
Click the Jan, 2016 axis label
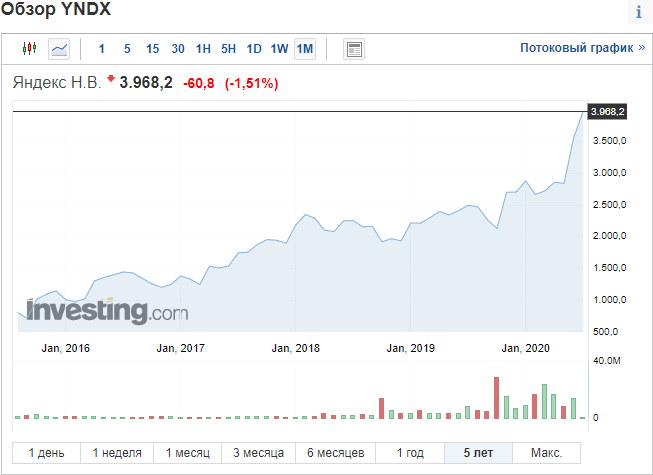pos(66,348)
